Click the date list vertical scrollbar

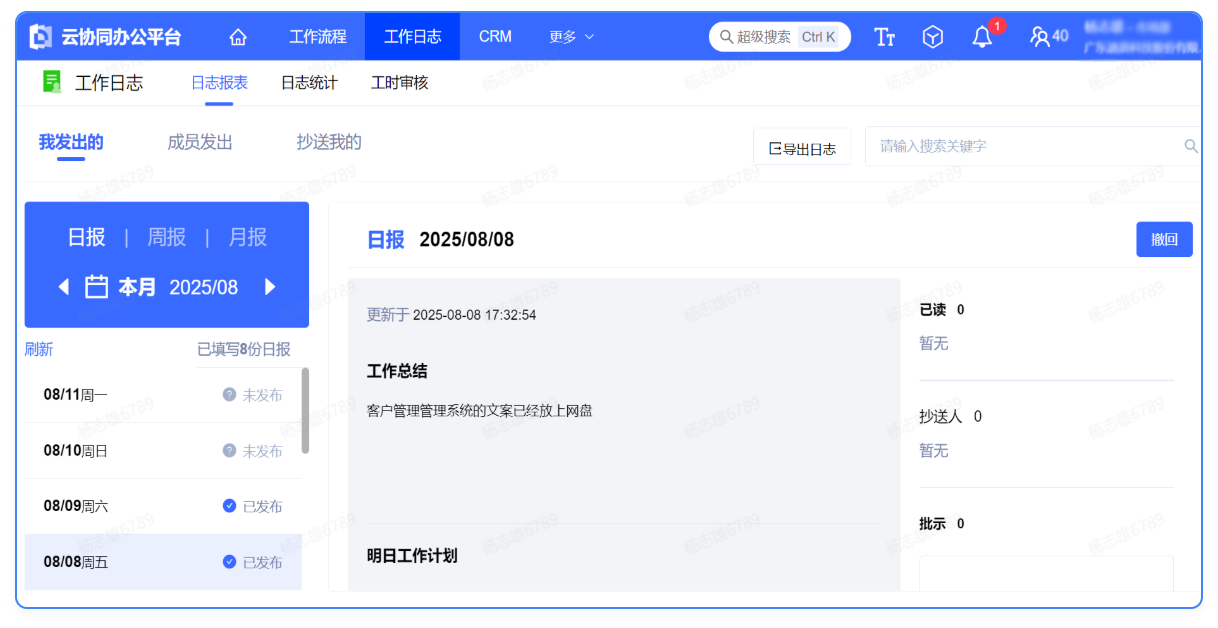point(305,410)
